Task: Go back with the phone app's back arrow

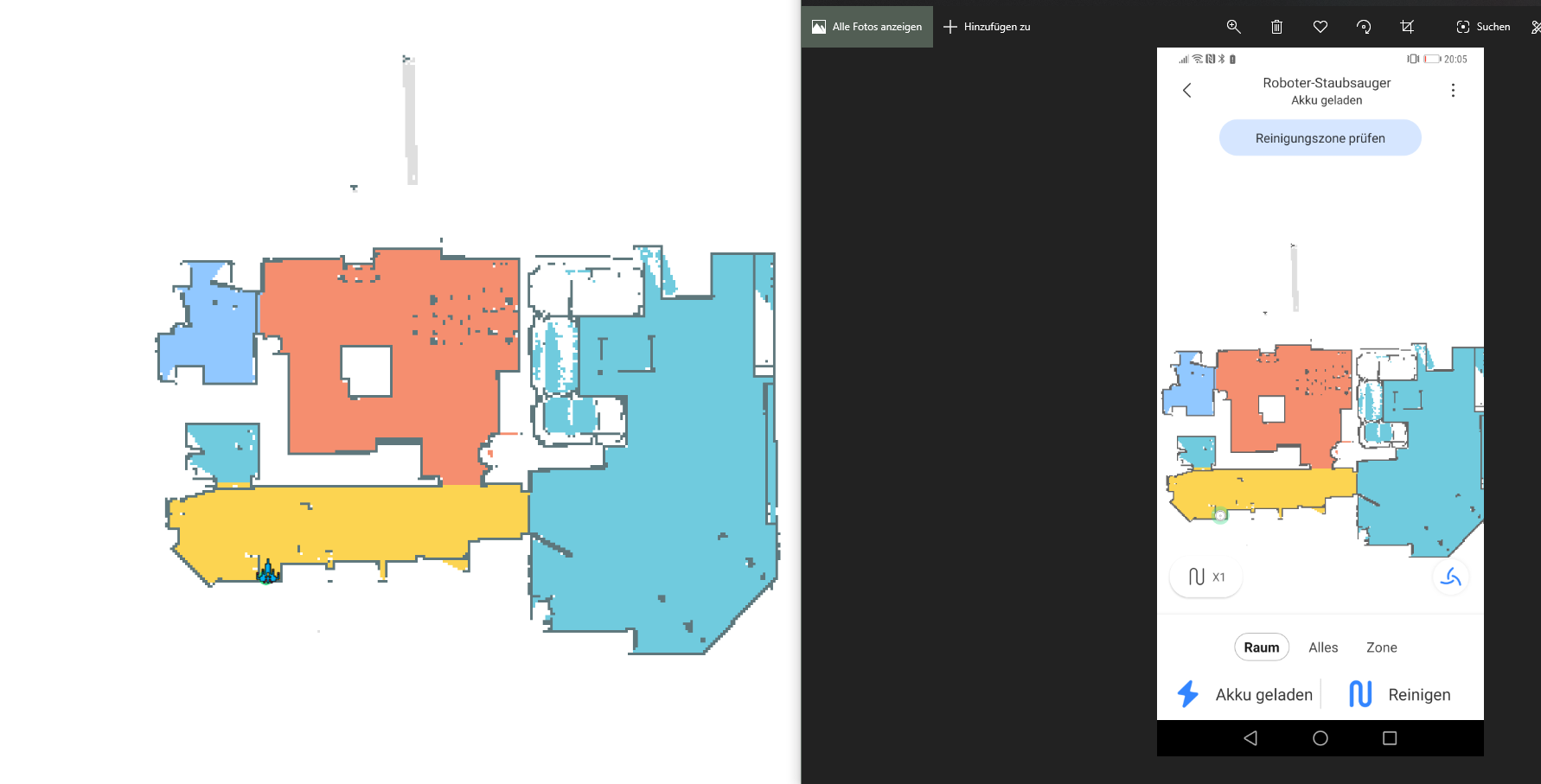Action: point(1187,90)
